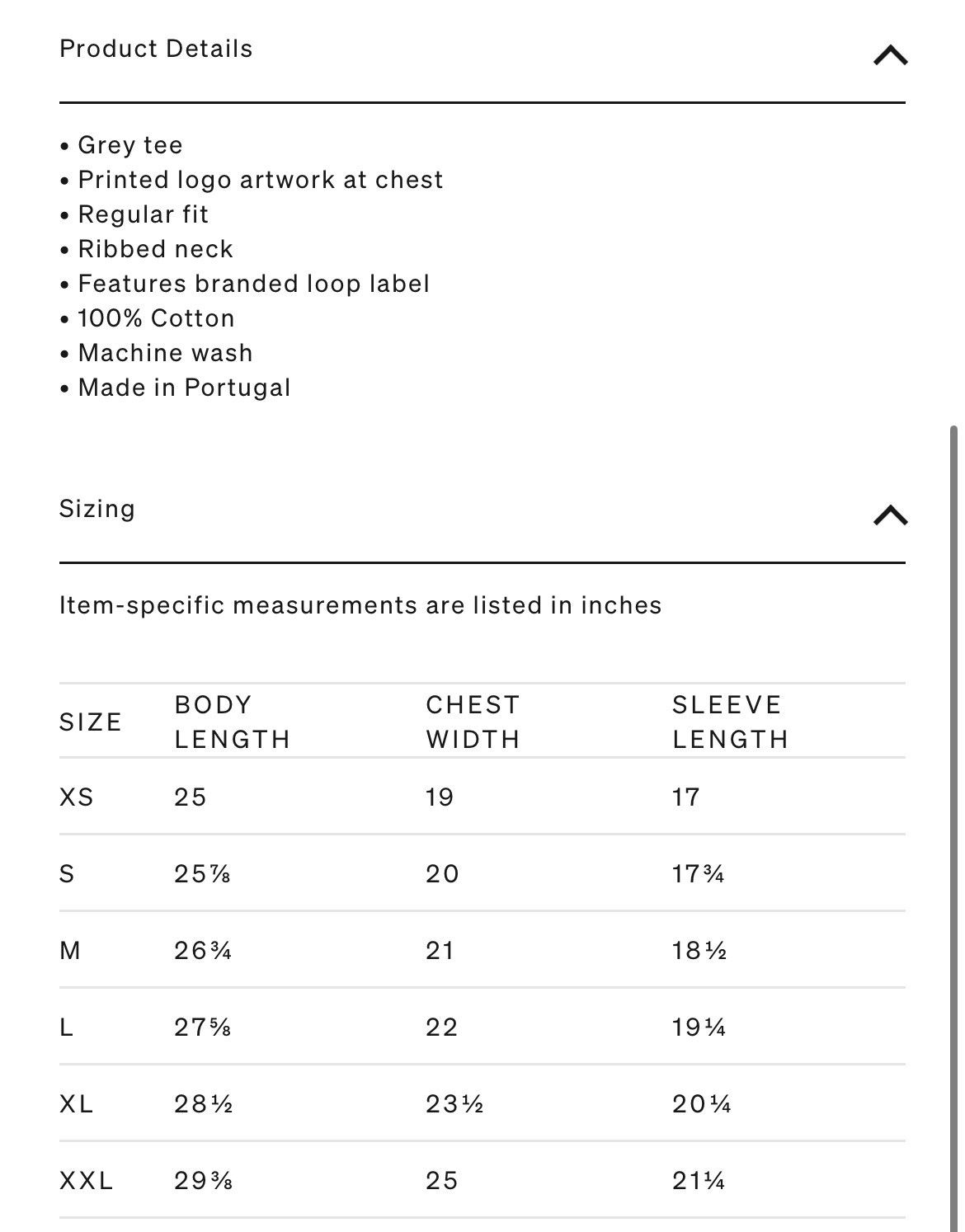Click the M body length value 26¾
This screenshot has width=965, height=1232.
[203, 951]
